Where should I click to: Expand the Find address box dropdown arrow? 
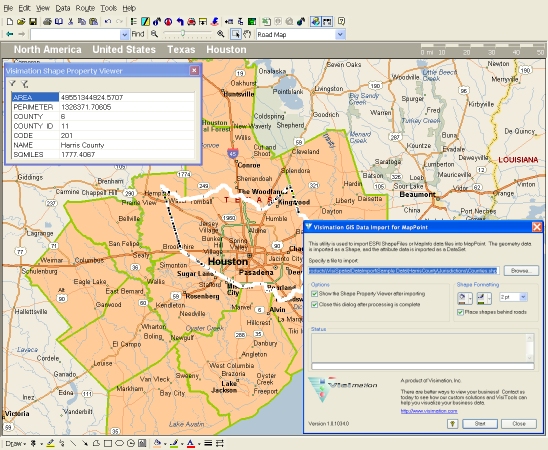[124, 34]
